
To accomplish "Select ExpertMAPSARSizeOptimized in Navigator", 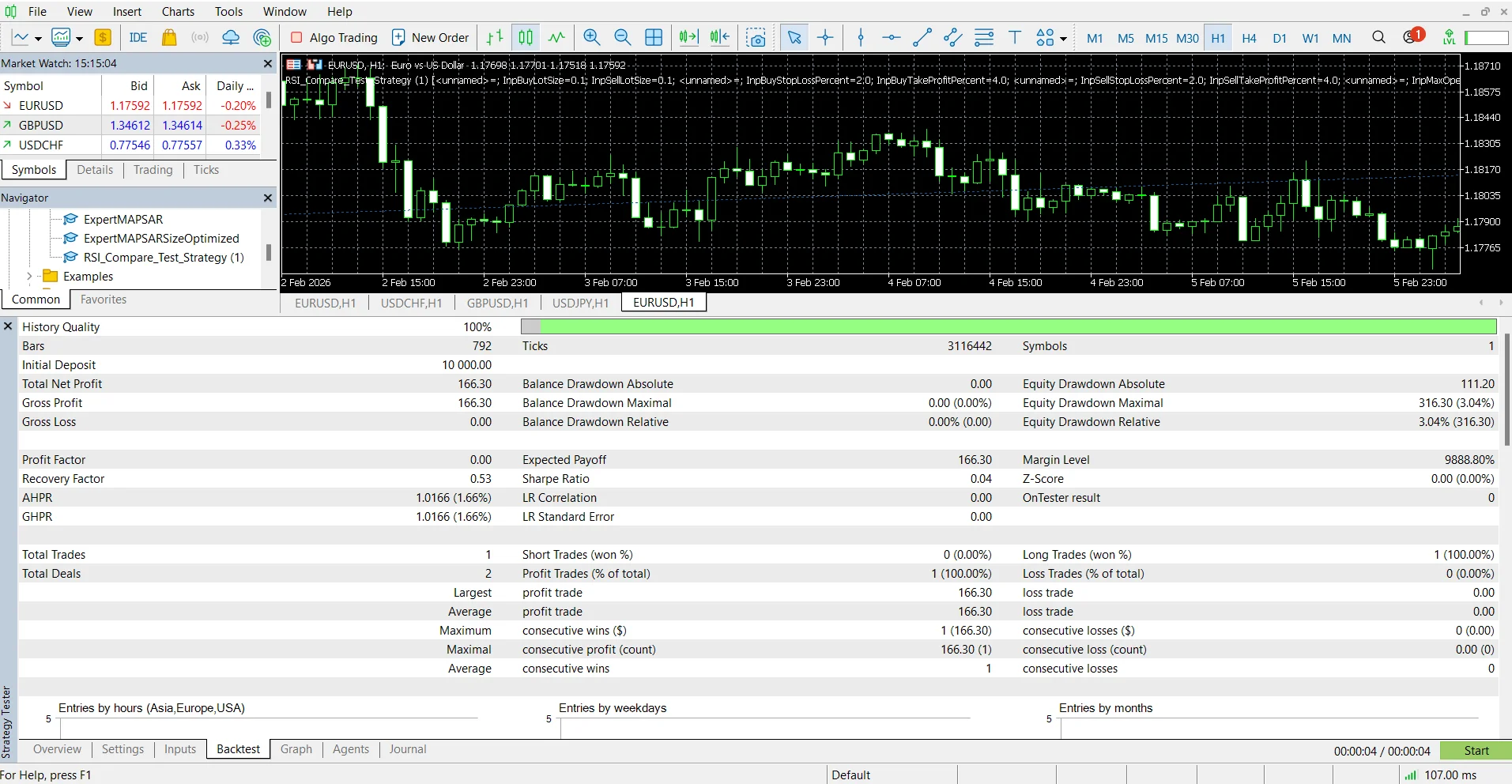I will click(x=161, y=239).
